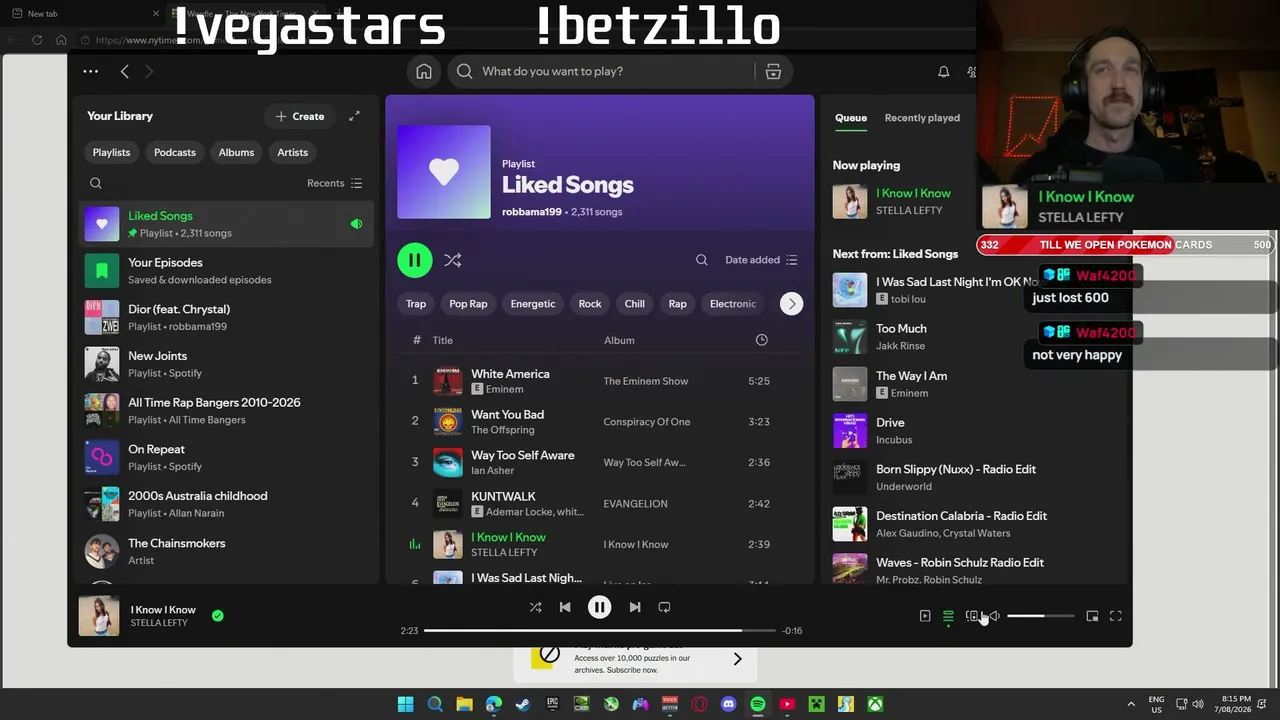1280x720 pixels.
Task: Select the White America track row
Action: pos(599,381)
